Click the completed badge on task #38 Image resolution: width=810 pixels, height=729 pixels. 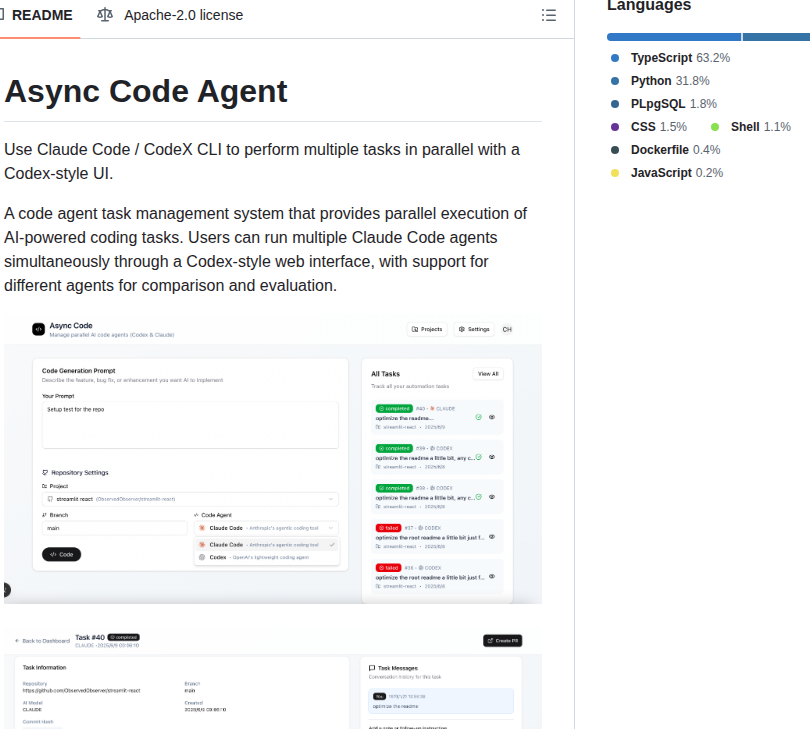click(394, 488)
